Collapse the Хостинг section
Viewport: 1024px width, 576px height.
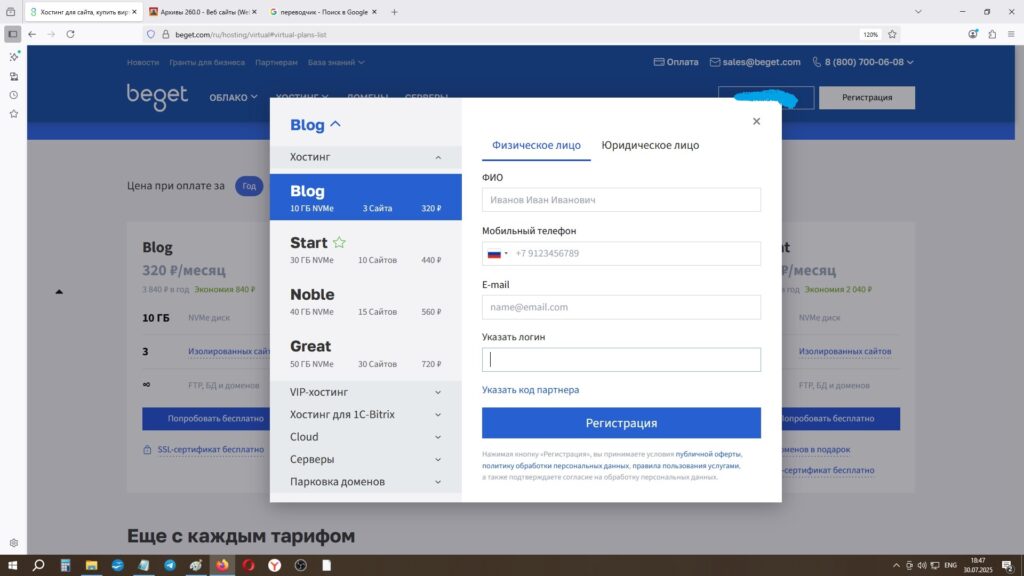coord(366,157)
